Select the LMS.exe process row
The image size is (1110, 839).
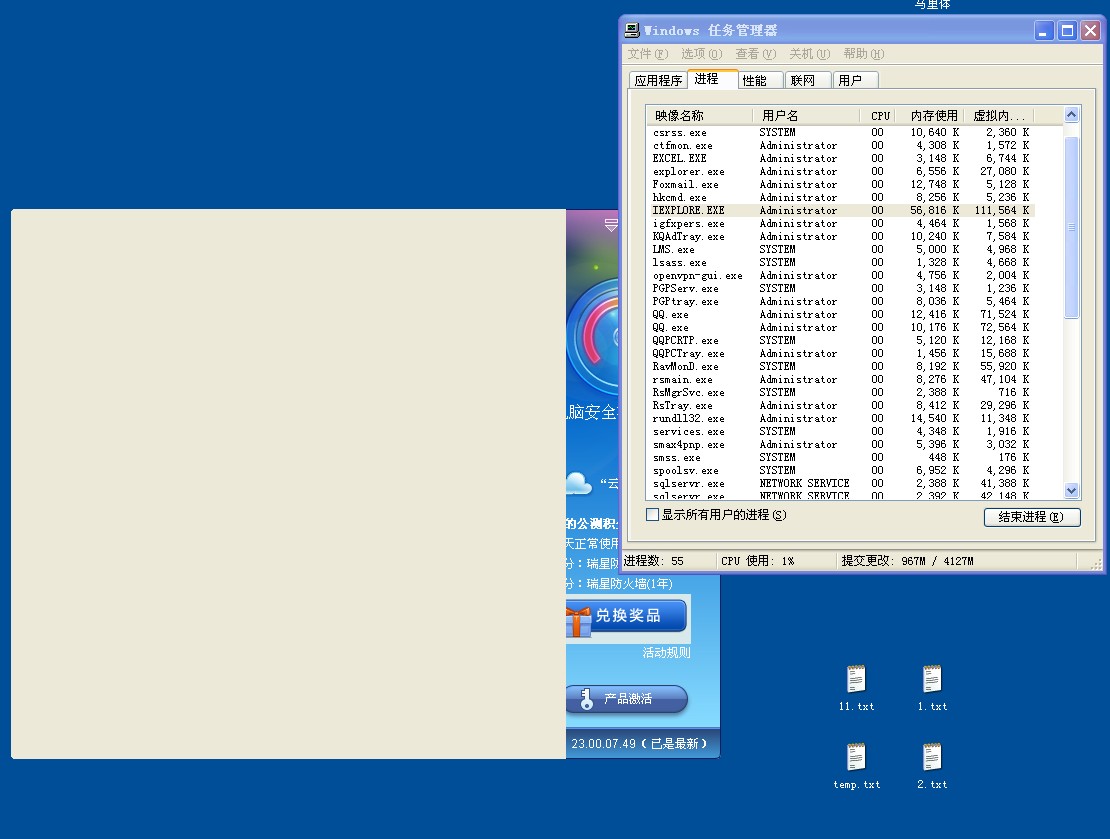tap(841, 249)
